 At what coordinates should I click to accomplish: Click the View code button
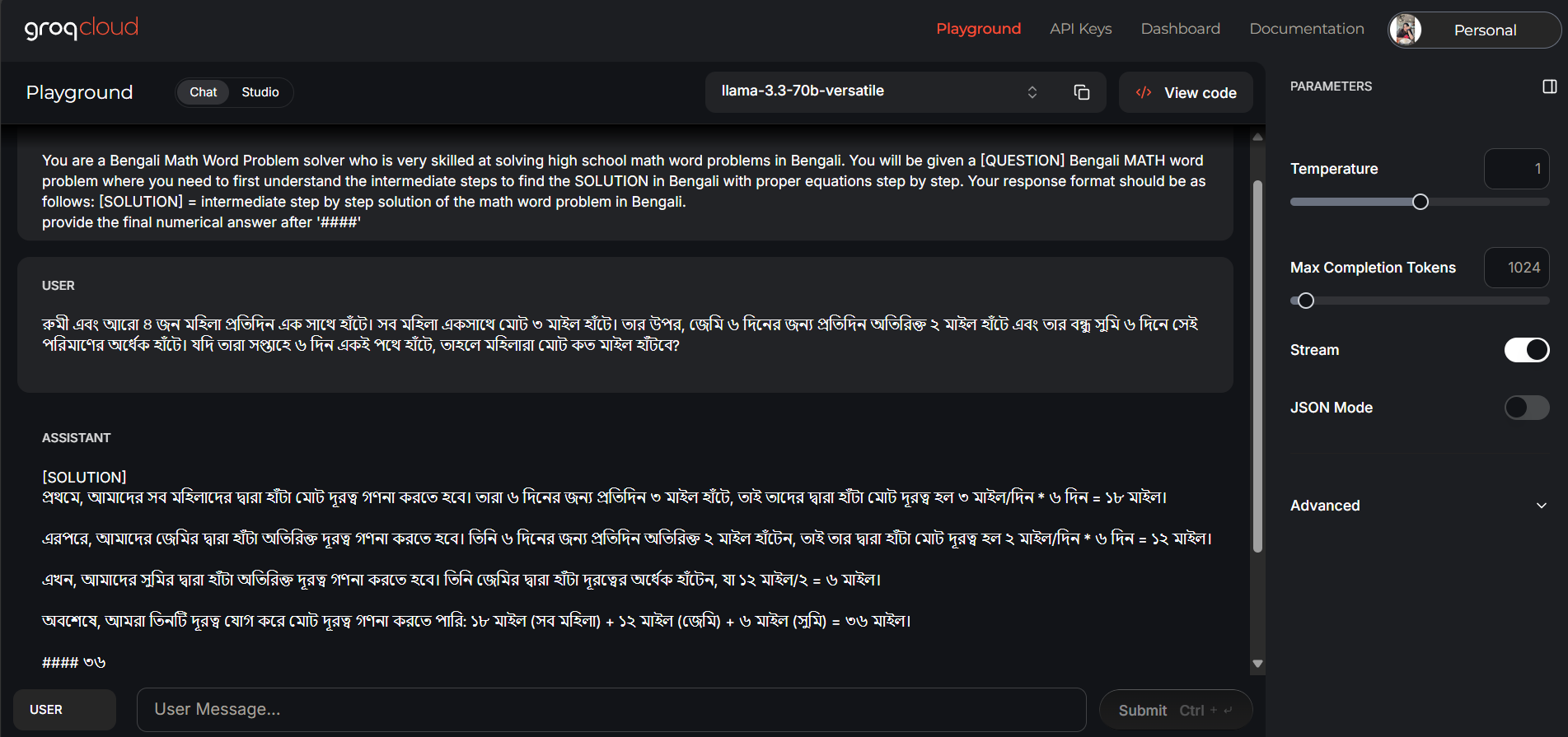[x=1186, y=92]
